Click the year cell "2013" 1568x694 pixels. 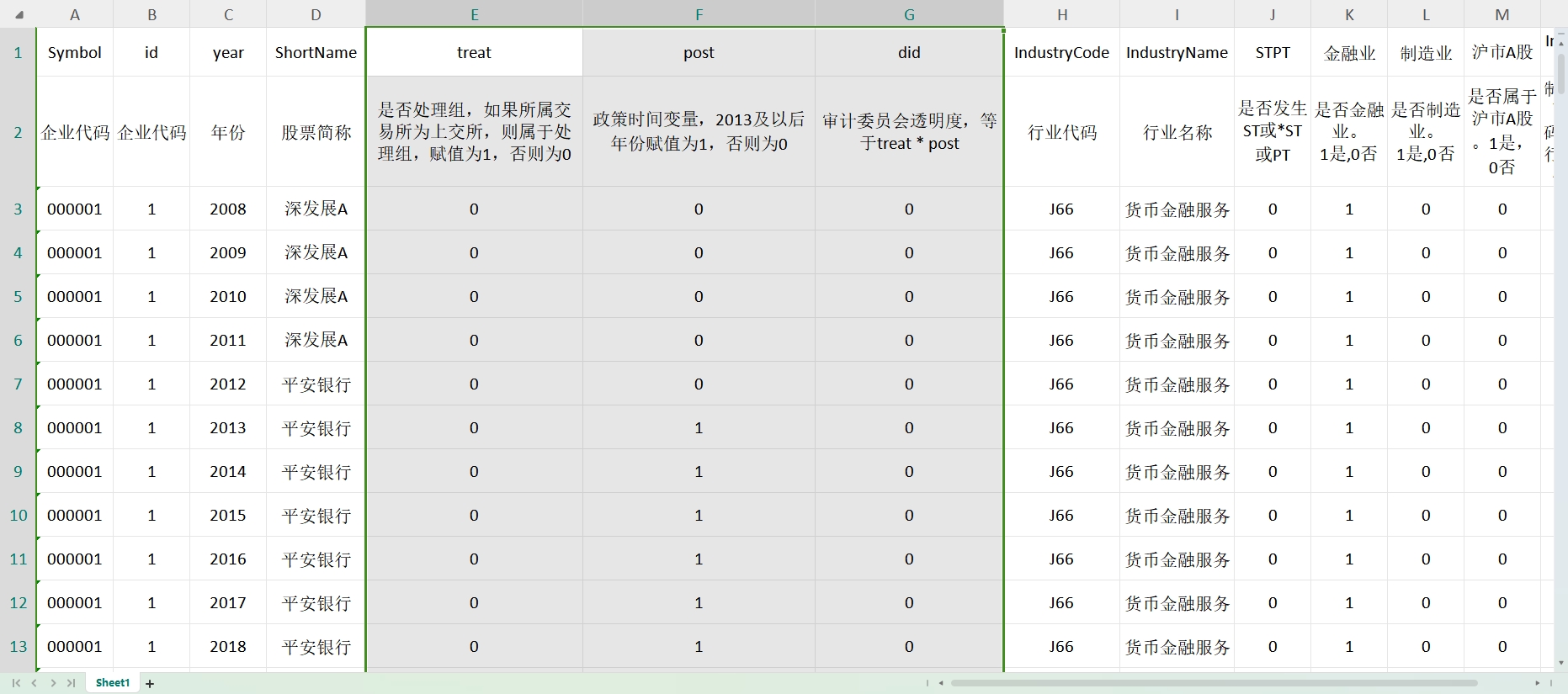pyautogui.click(x=228, y=427)
